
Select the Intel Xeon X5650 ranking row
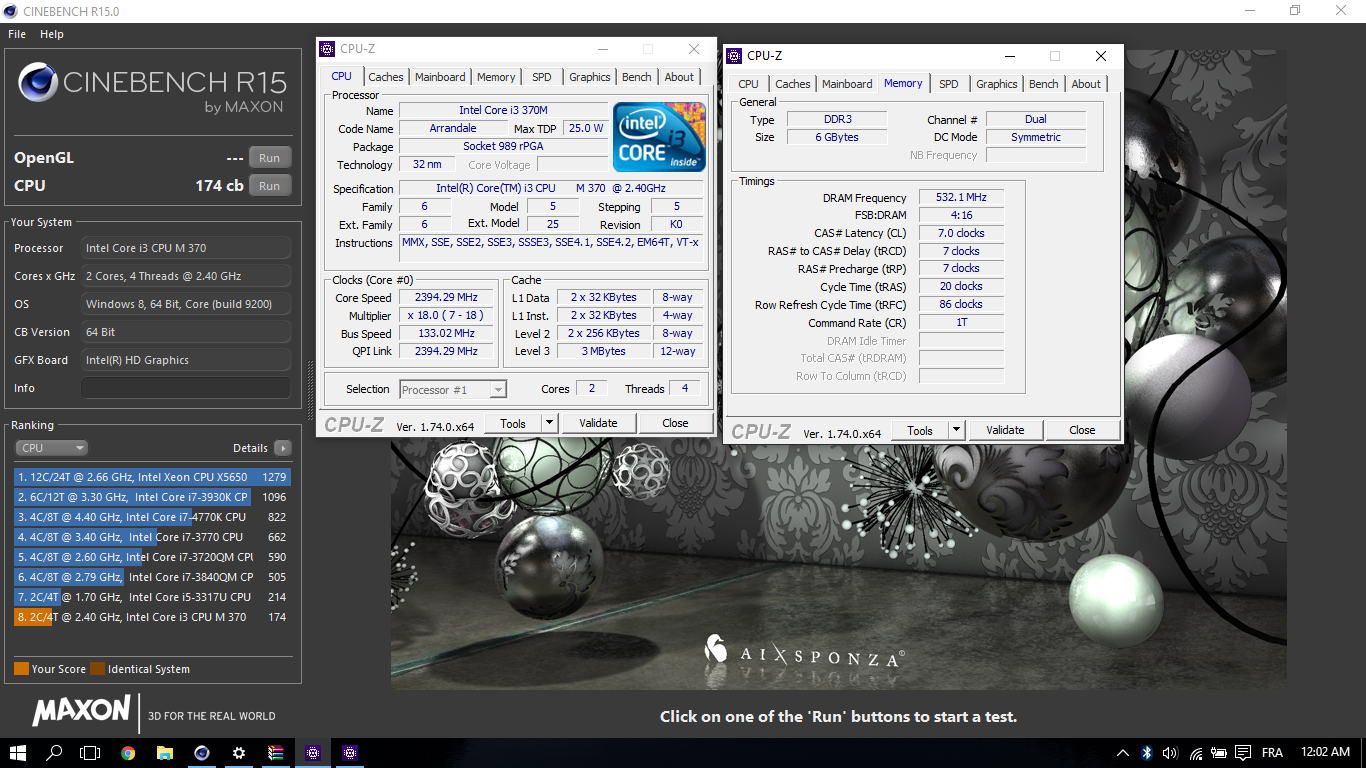152,477
